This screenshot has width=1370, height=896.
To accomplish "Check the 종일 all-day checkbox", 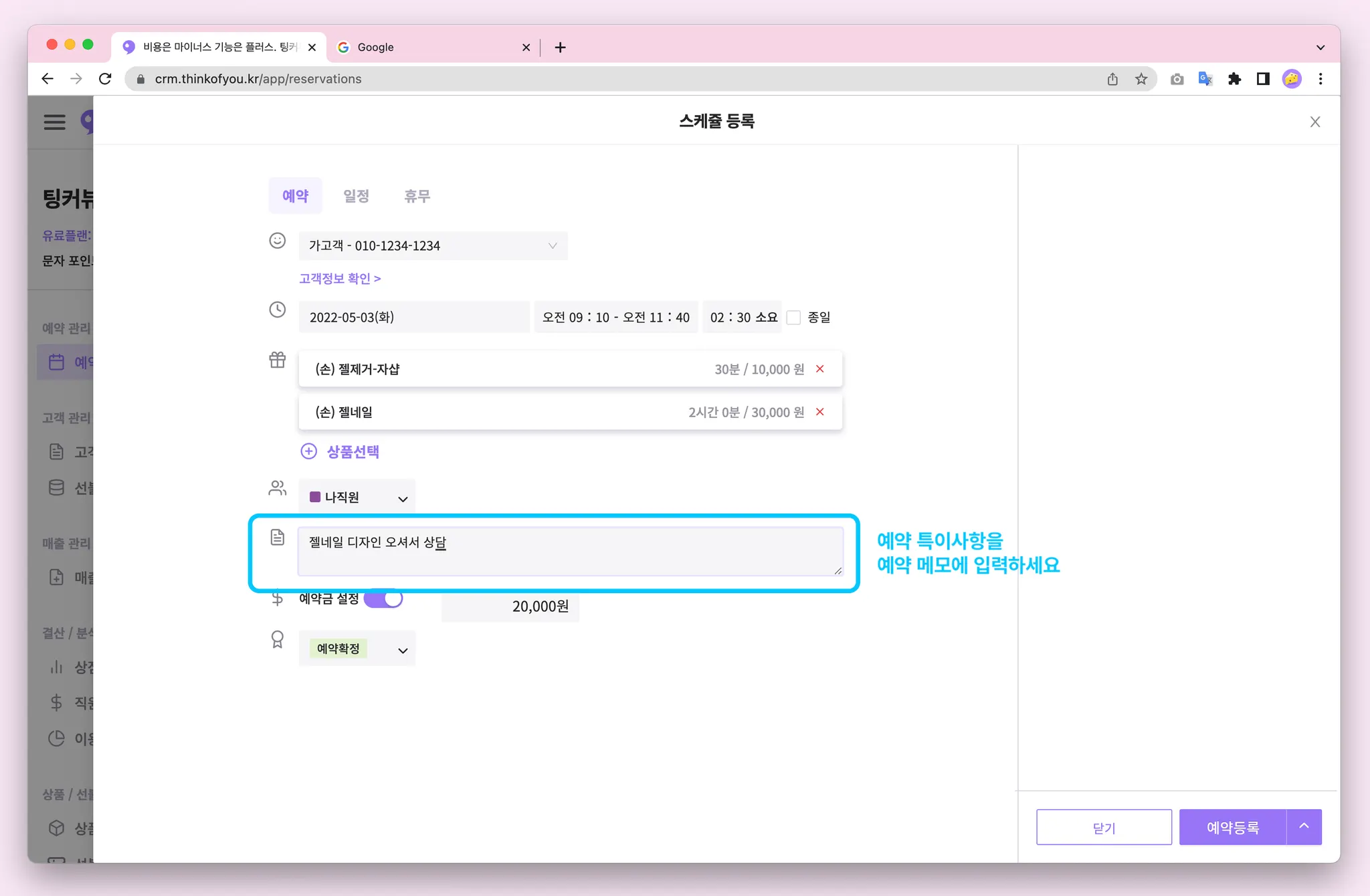I will coord(794,318).
